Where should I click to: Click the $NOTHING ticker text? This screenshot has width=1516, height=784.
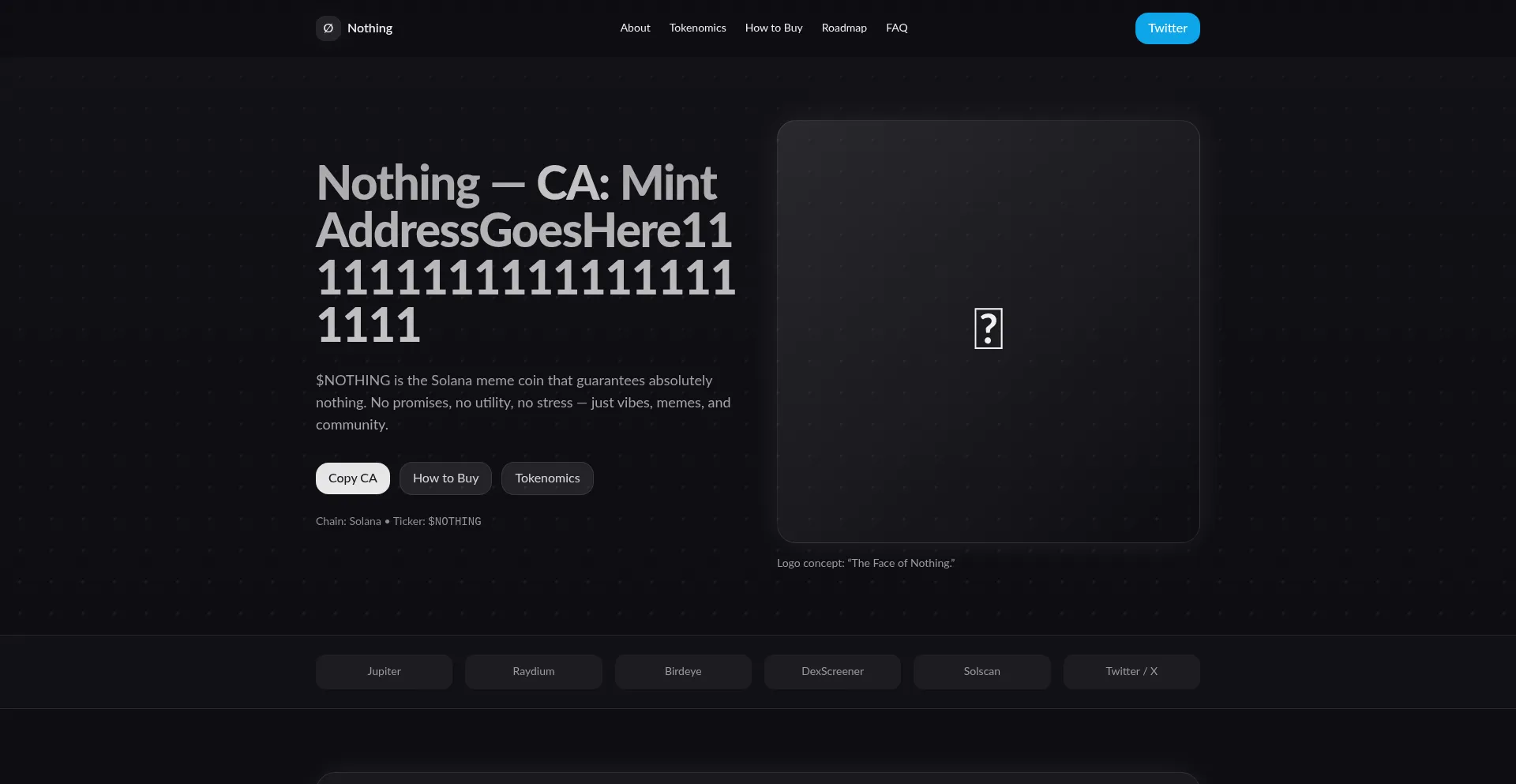tap(454, 522)
